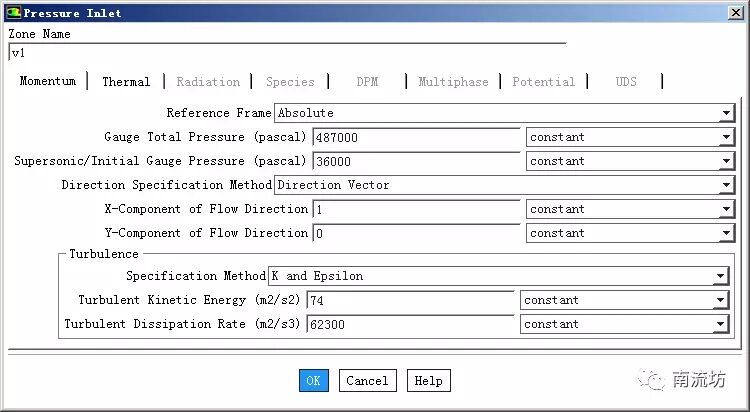750x412 pixels.
Task: Switch to the Thermal tab
Action: 126,82
